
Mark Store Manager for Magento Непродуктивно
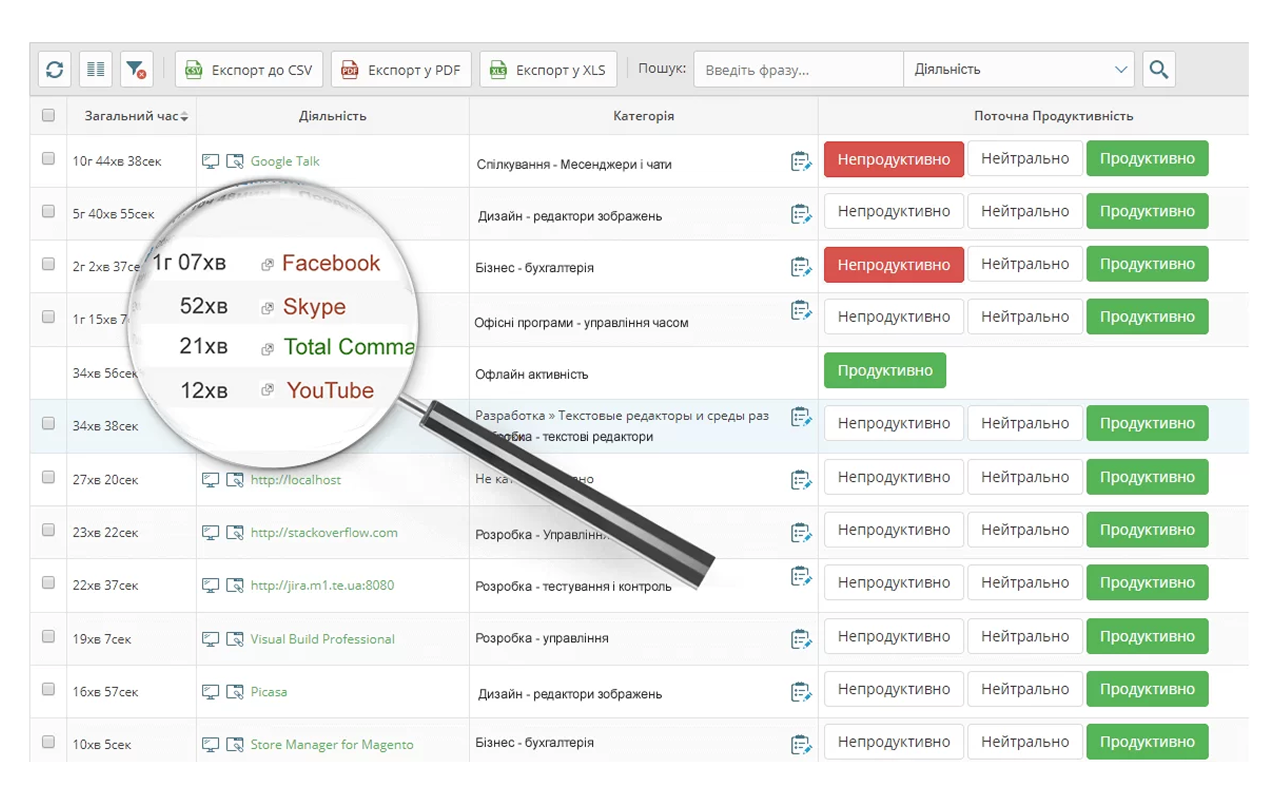click(x=894, y=742)
